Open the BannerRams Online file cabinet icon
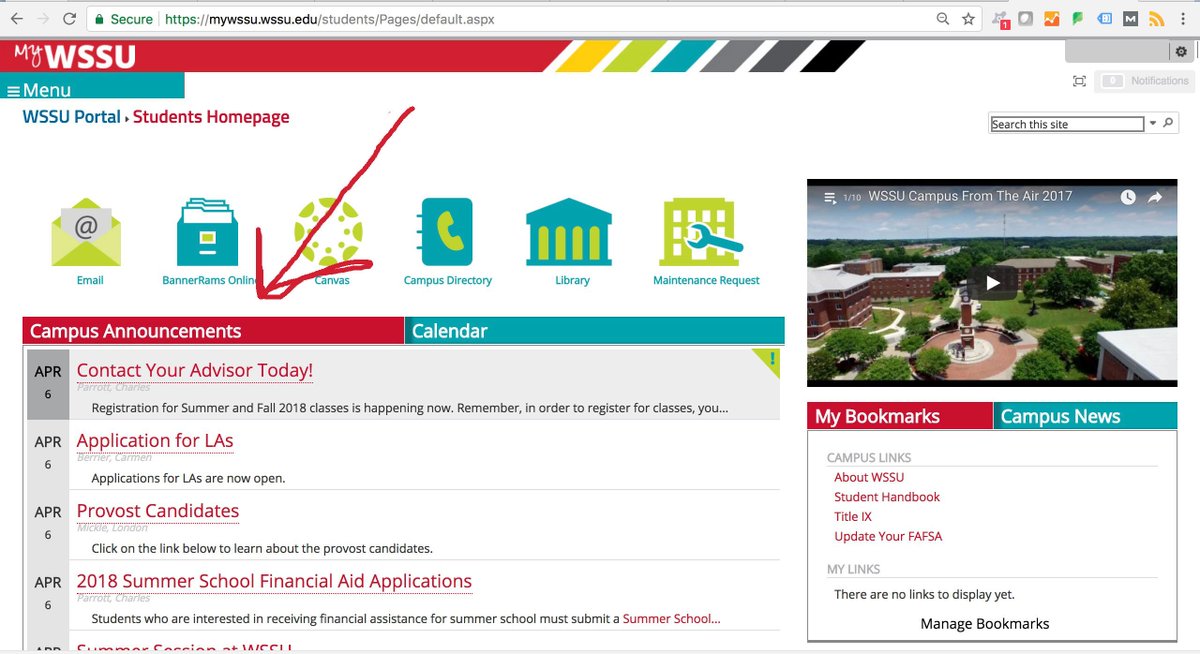 point(206,232)
